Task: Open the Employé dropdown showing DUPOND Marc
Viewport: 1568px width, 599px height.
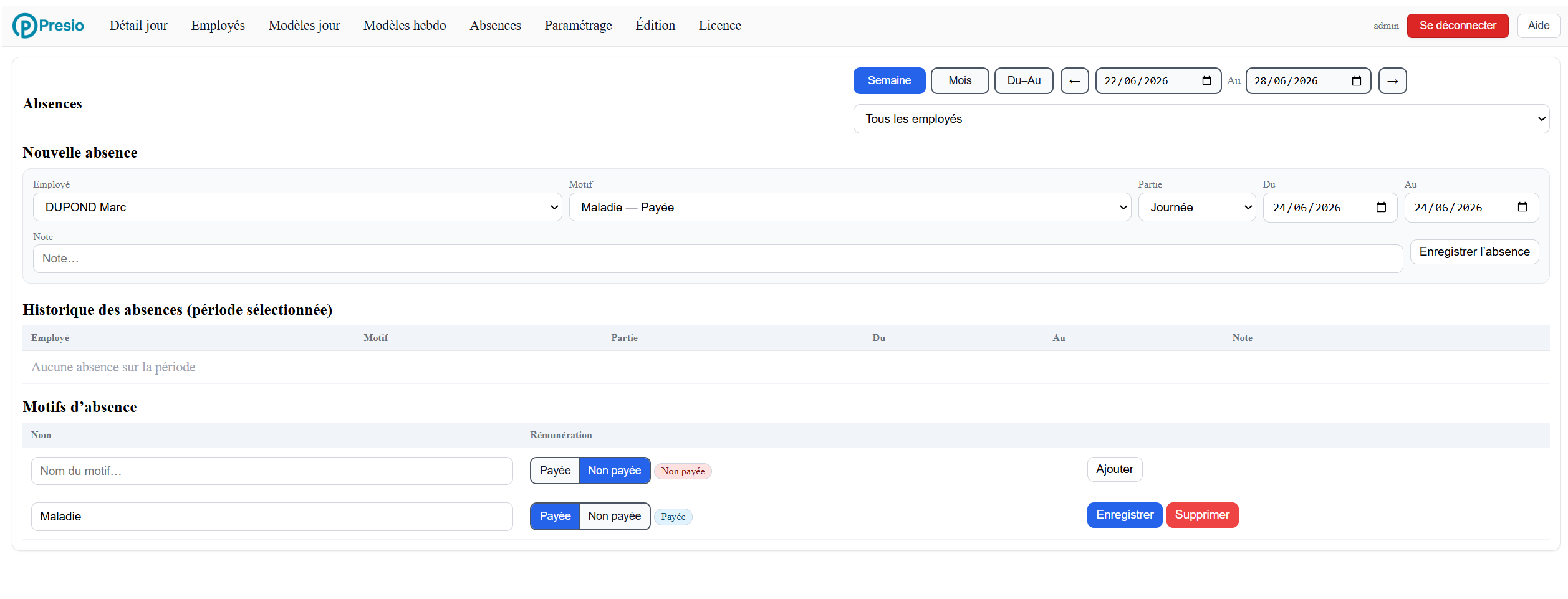Action: [x=297, y=208]
